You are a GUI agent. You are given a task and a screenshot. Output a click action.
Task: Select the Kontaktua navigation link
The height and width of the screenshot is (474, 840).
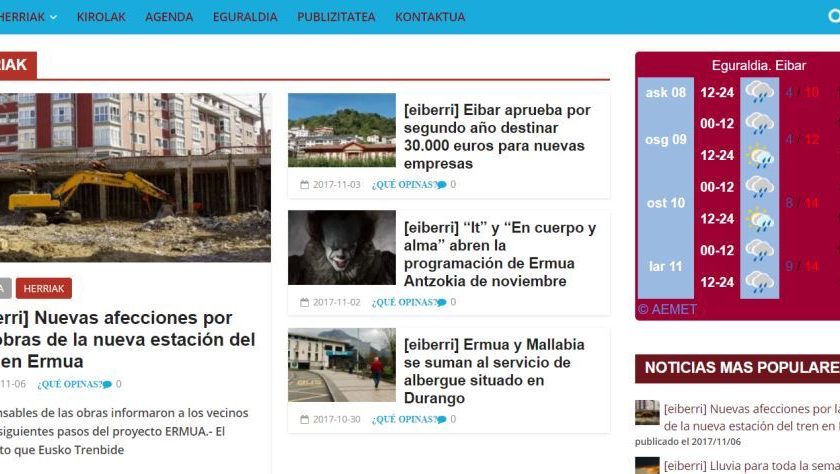click(x=430, y=17)
